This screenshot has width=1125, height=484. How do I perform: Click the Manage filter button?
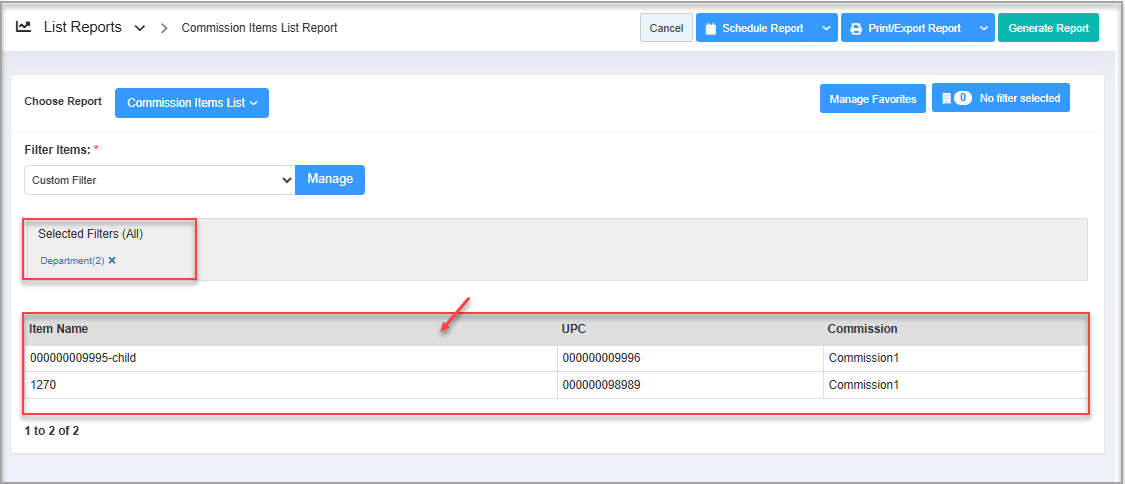pos(330,179)
